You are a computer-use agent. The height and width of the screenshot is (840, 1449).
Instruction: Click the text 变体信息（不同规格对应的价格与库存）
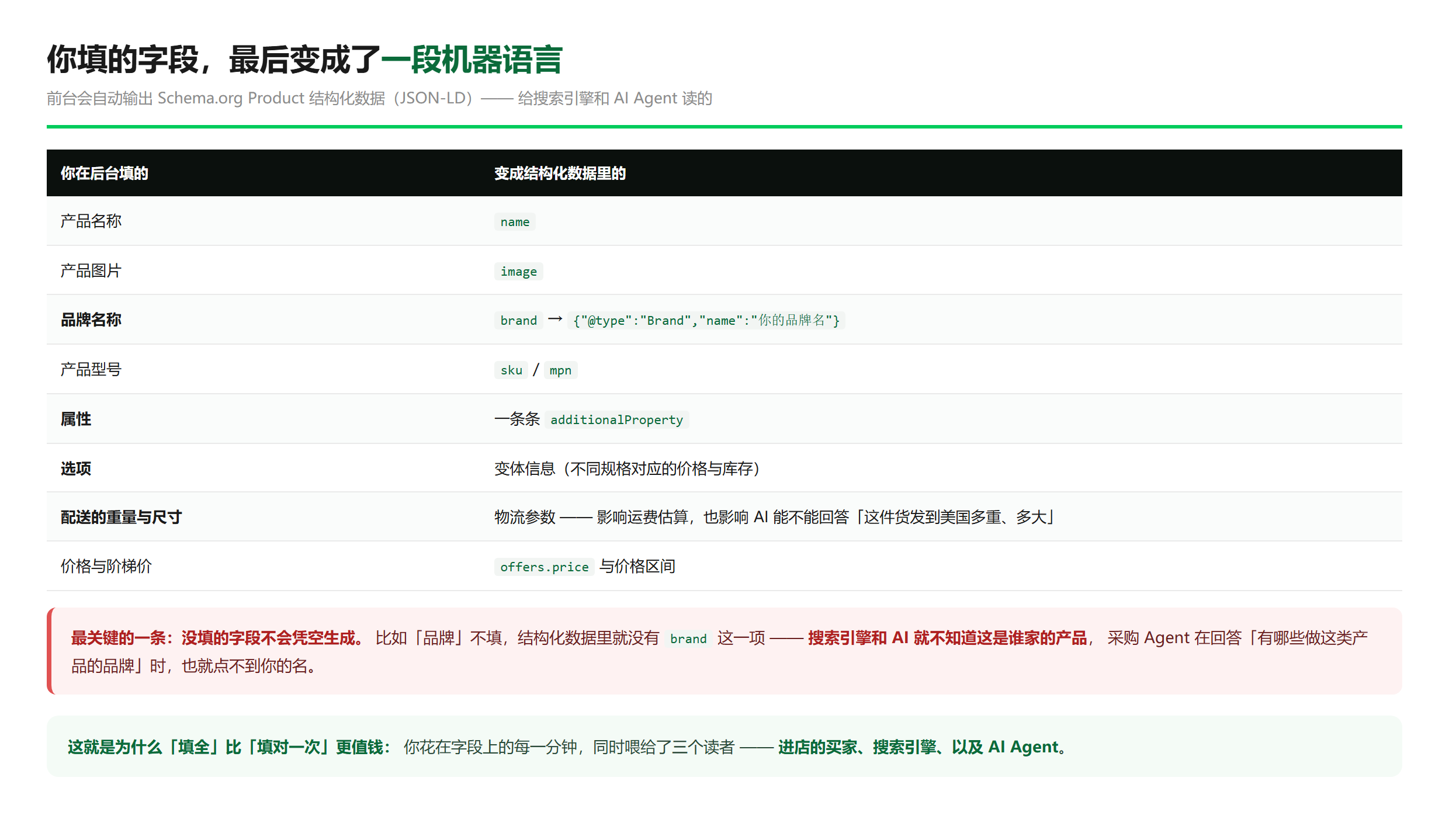coord(627,468)
